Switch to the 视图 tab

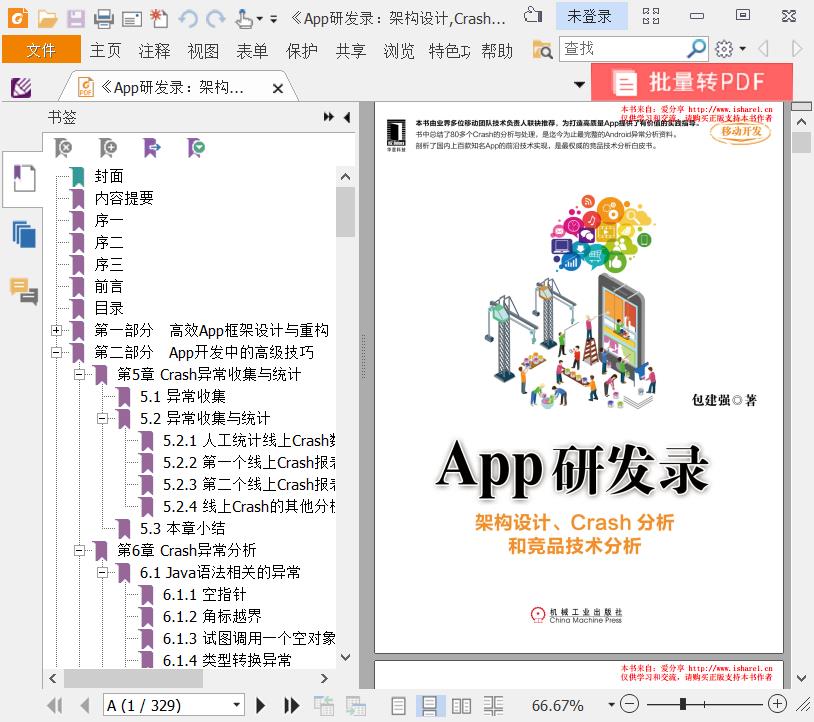[x=203, y=50]
